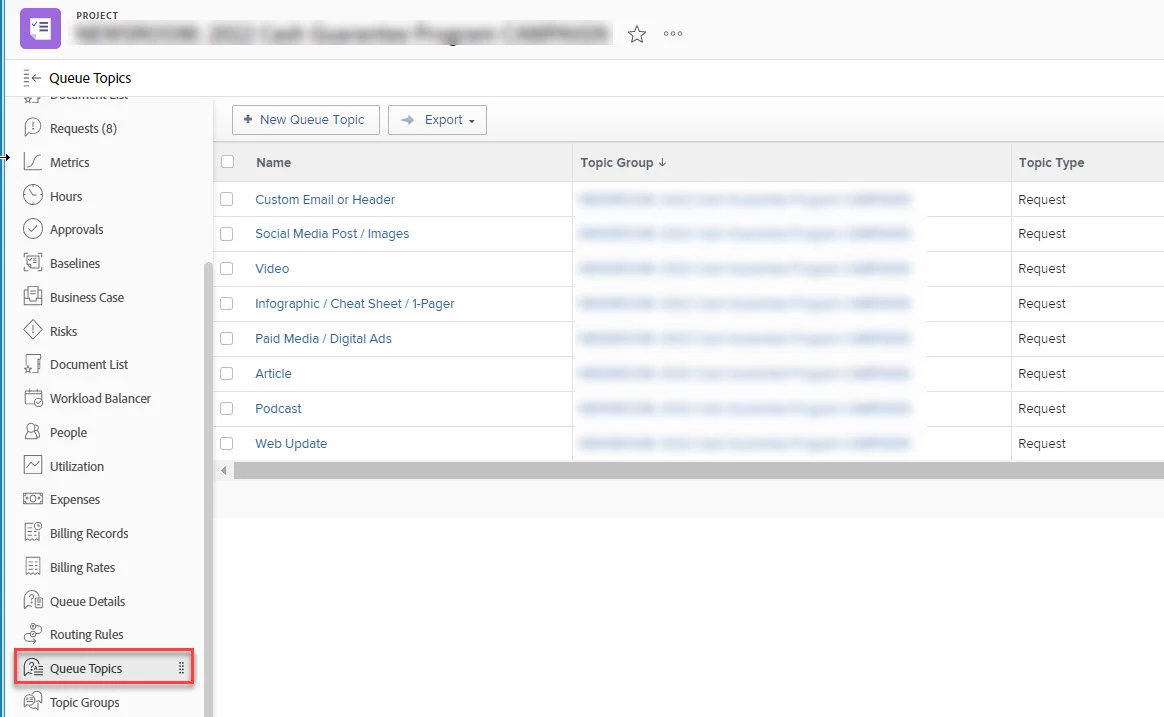Click the Utilization graph icon
The height and width of the screenshot is (717, 1164).
pos(33,465)
